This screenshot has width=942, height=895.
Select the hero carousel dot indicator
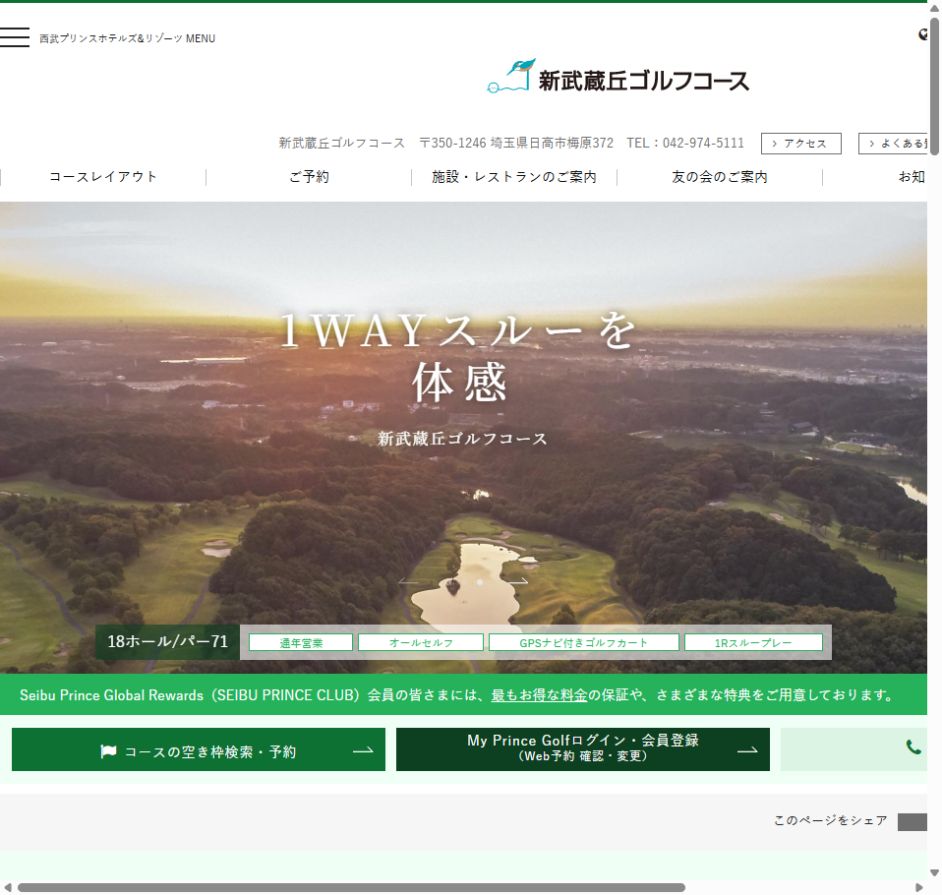pyautogui.click(x=479, y=582)
